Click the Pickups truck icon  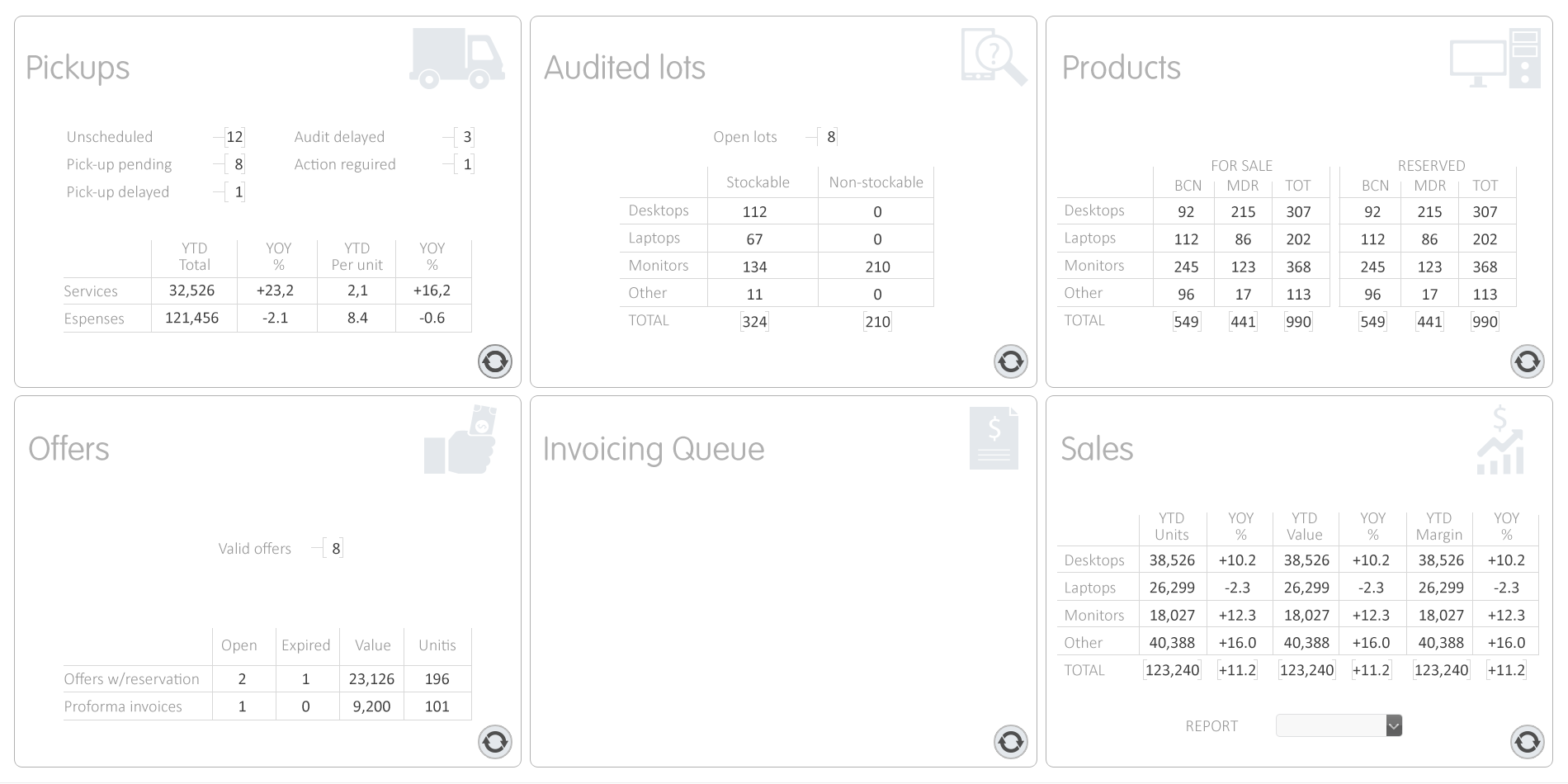click(x=457, y=59)
